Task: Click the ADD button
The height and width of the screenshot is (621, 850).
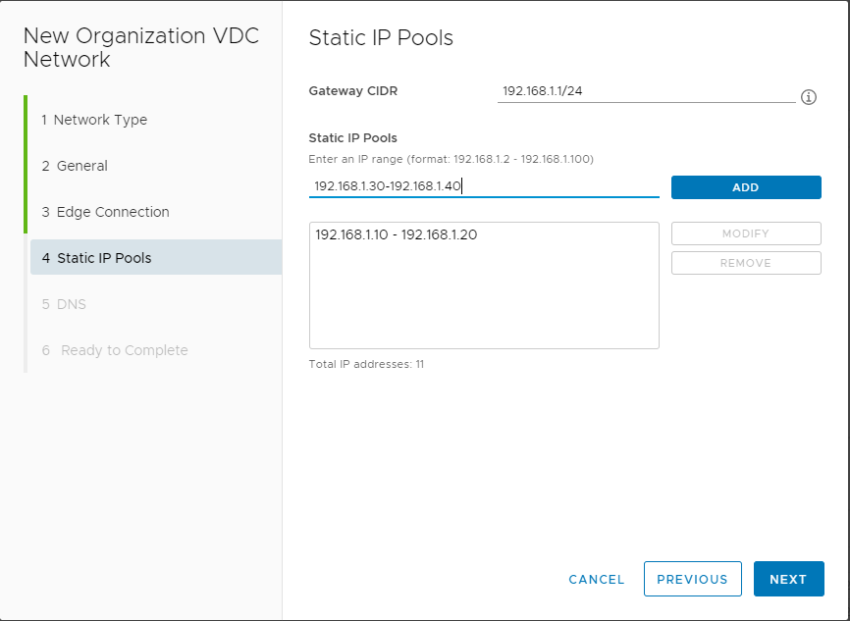Action: 745,187
